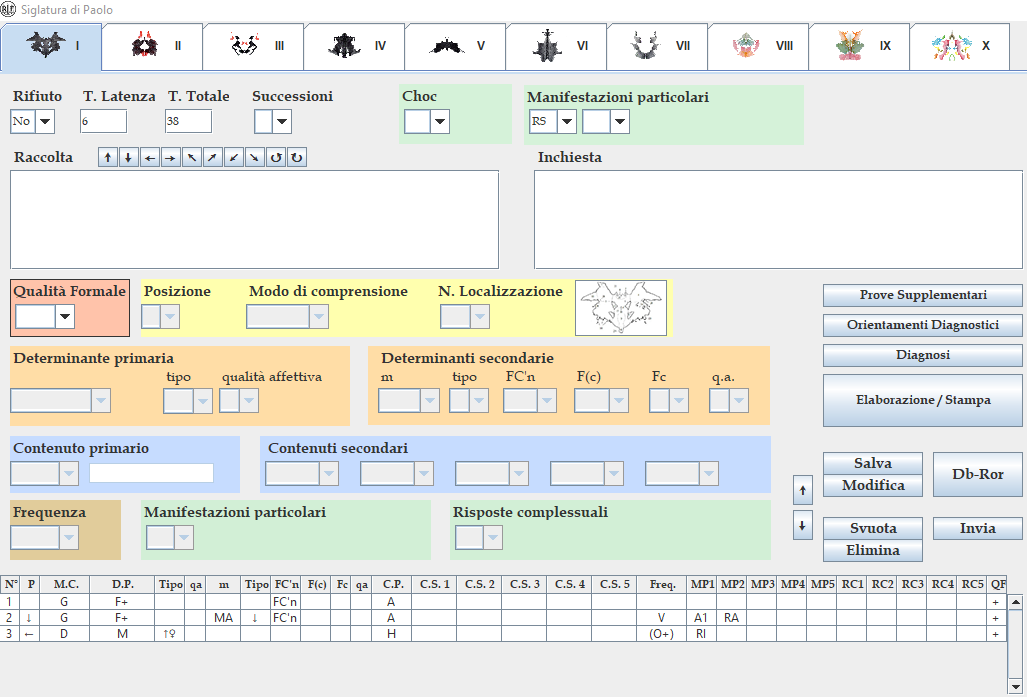The image size is (1027, 697).
Task: Select the "(O+)" frequency cell
Action: pos(662,633)
